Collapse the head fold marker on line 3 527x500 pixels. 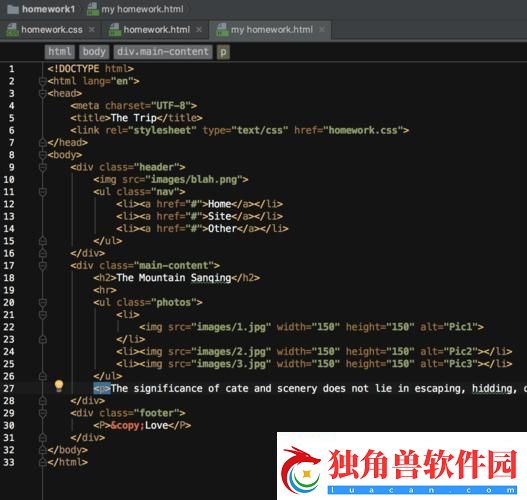pos(42,94)
